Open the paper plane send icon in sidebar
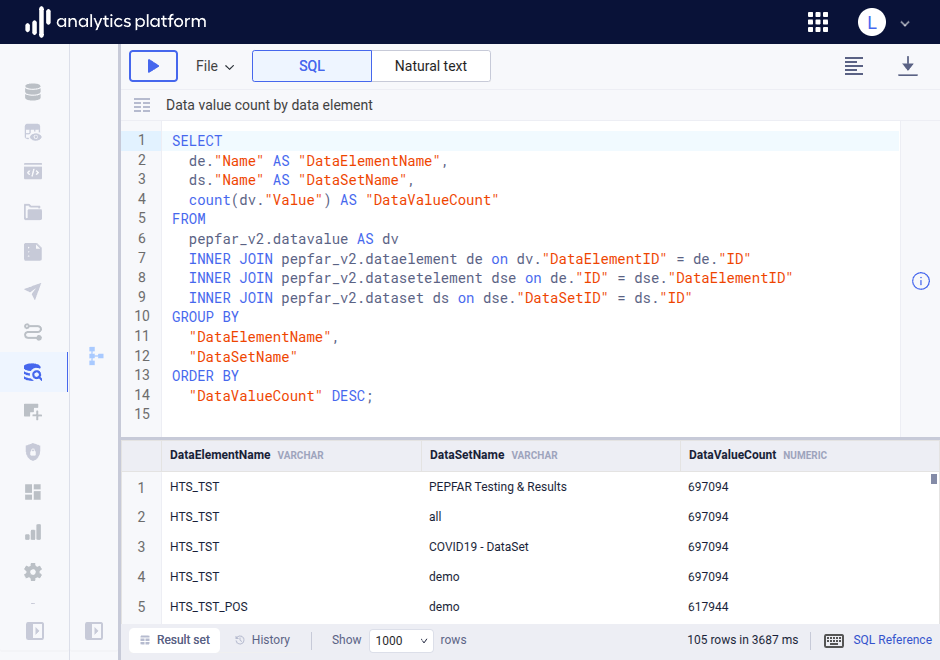The image size is (940, 660). [33, 292]
